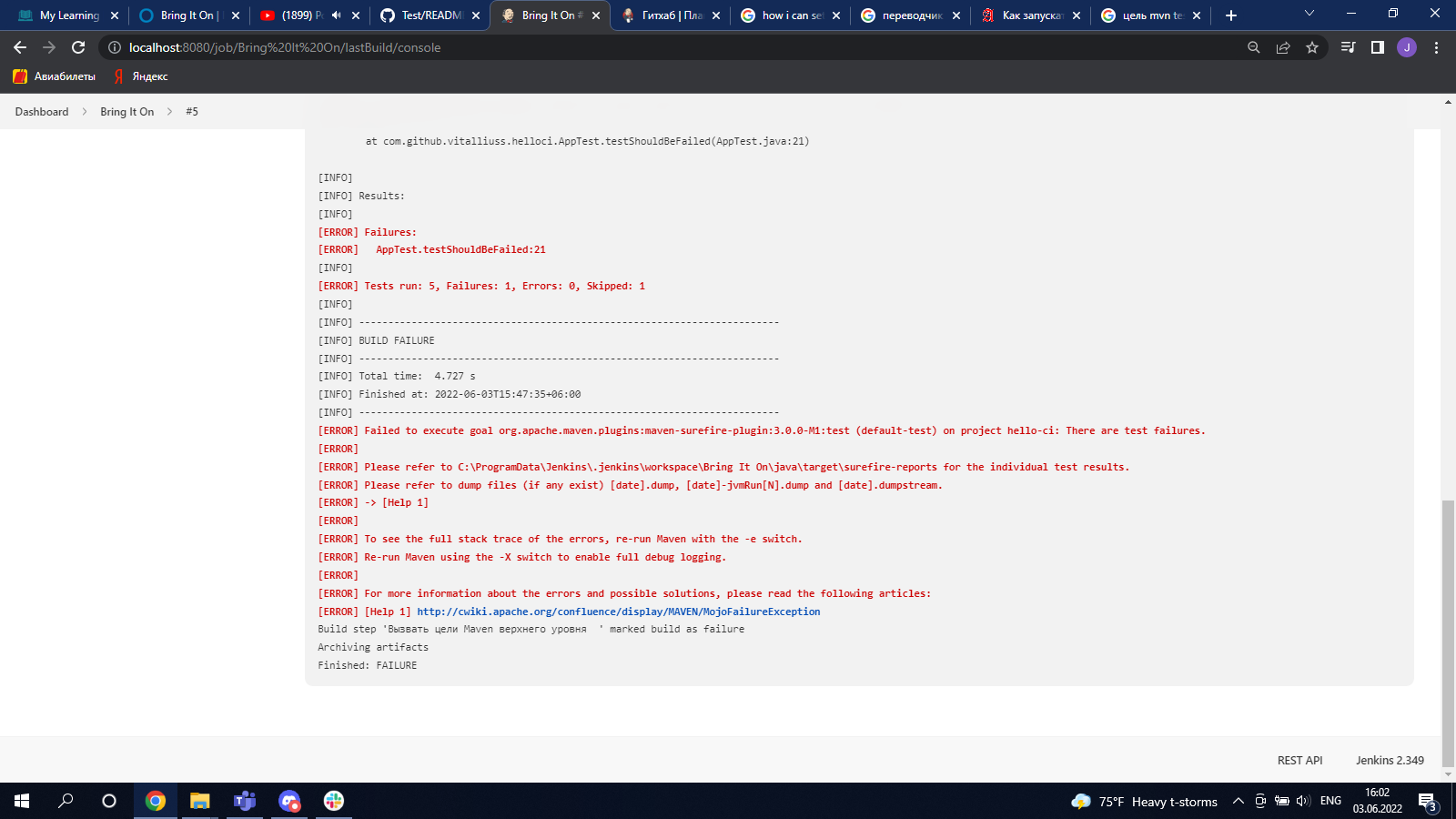
Task: Switch to the Test/README GitHub tab
Action: [x=431, y=15]
